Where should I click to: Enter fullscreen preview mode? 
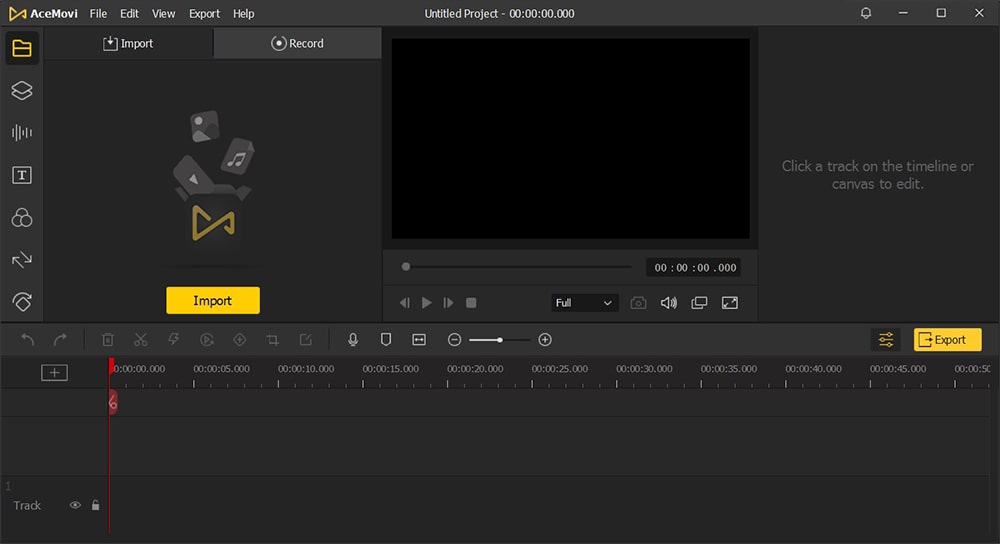point(730,303)
